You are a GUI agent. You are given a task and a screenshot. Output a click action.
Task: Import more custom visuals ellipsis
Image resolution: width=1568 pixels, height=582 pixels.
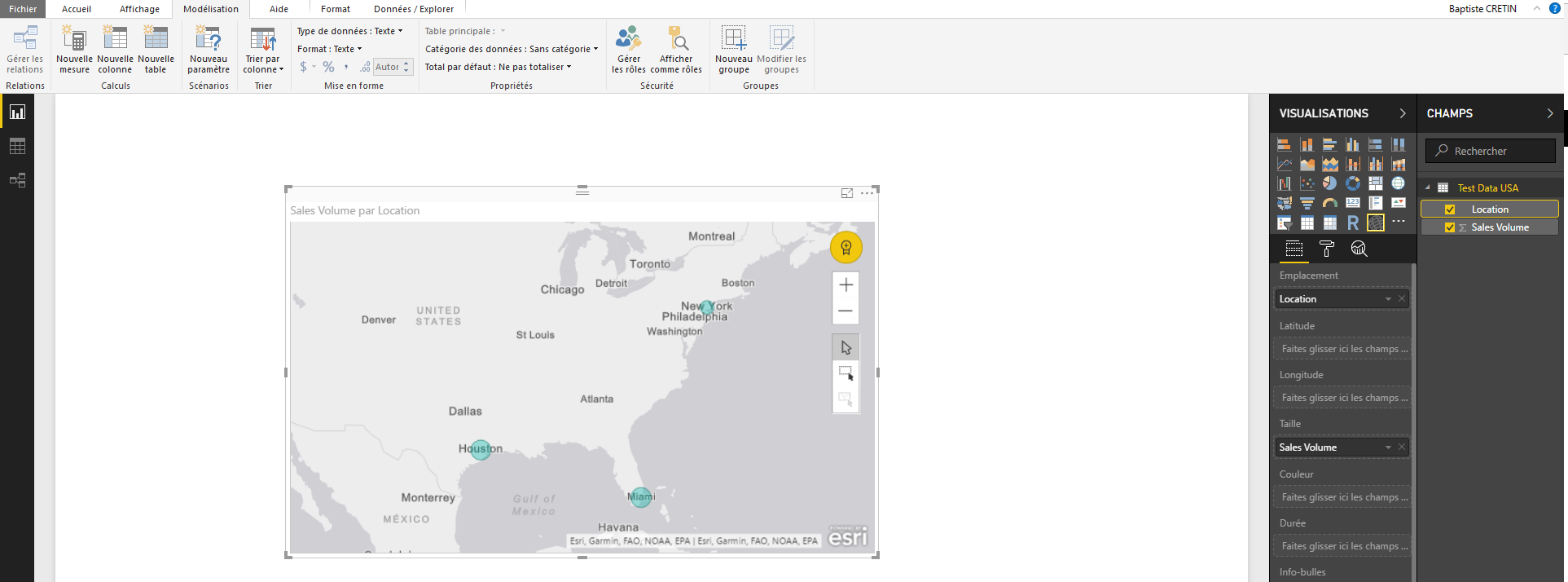click(x=1399, y=221)
